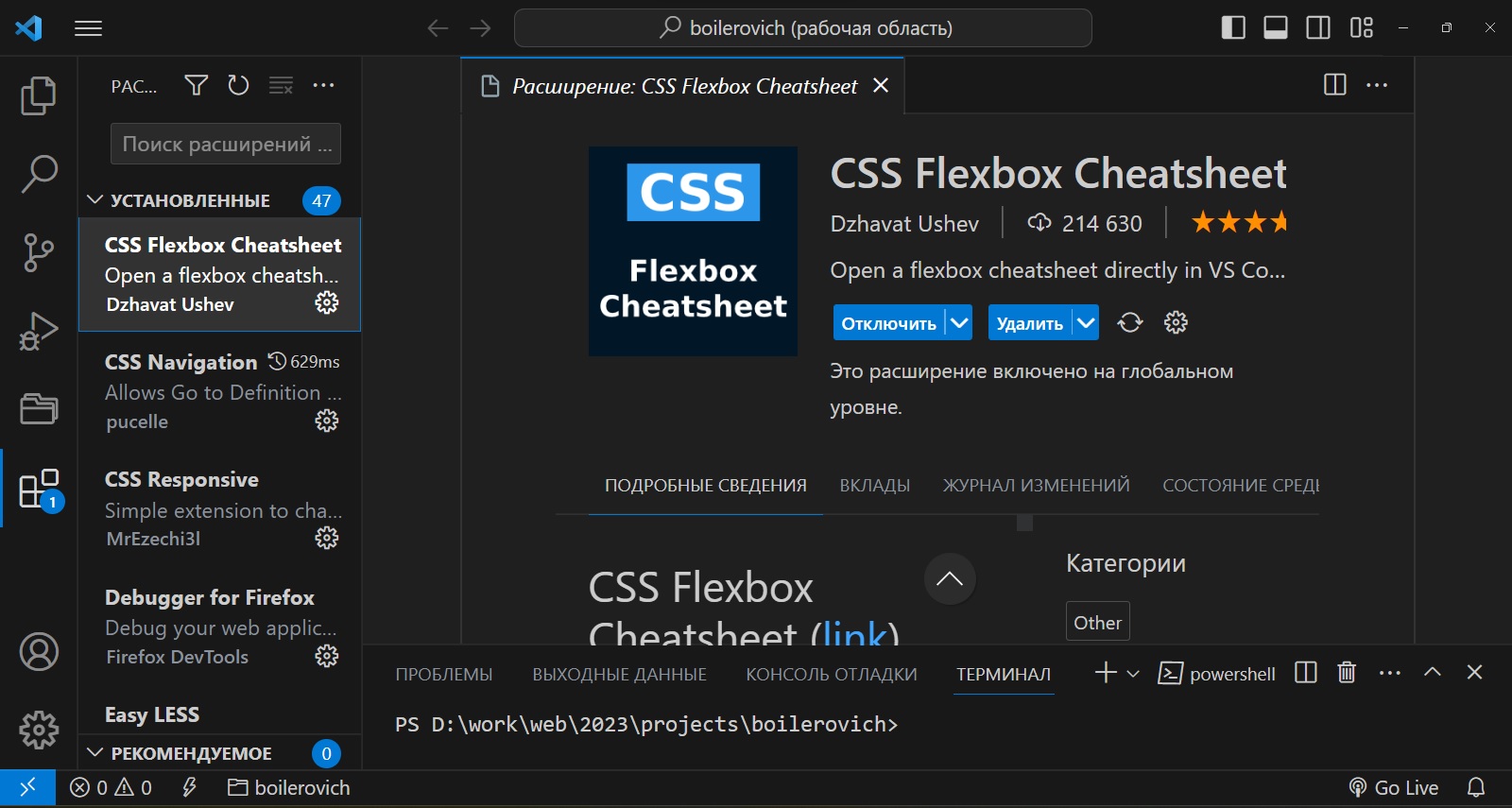
Task: Open the Удалить dropdown arrow
Action: [1086, 323]
